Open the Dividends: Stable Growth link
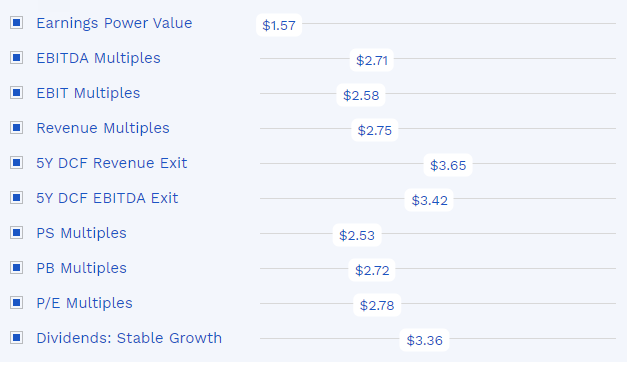 [x=129, y=338]
